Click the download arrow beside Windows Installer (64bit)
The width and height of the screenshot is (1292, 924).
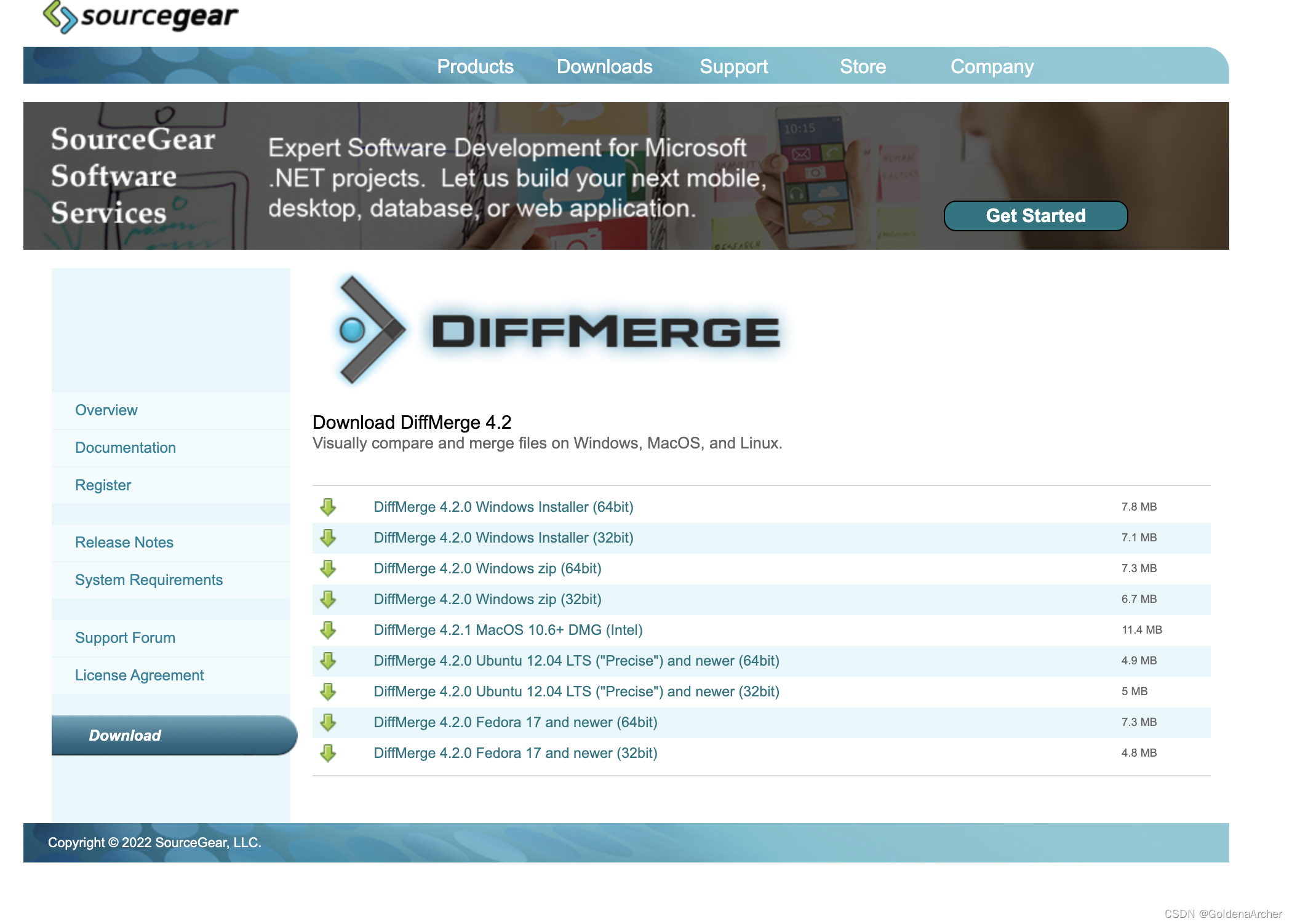point(328,506)
